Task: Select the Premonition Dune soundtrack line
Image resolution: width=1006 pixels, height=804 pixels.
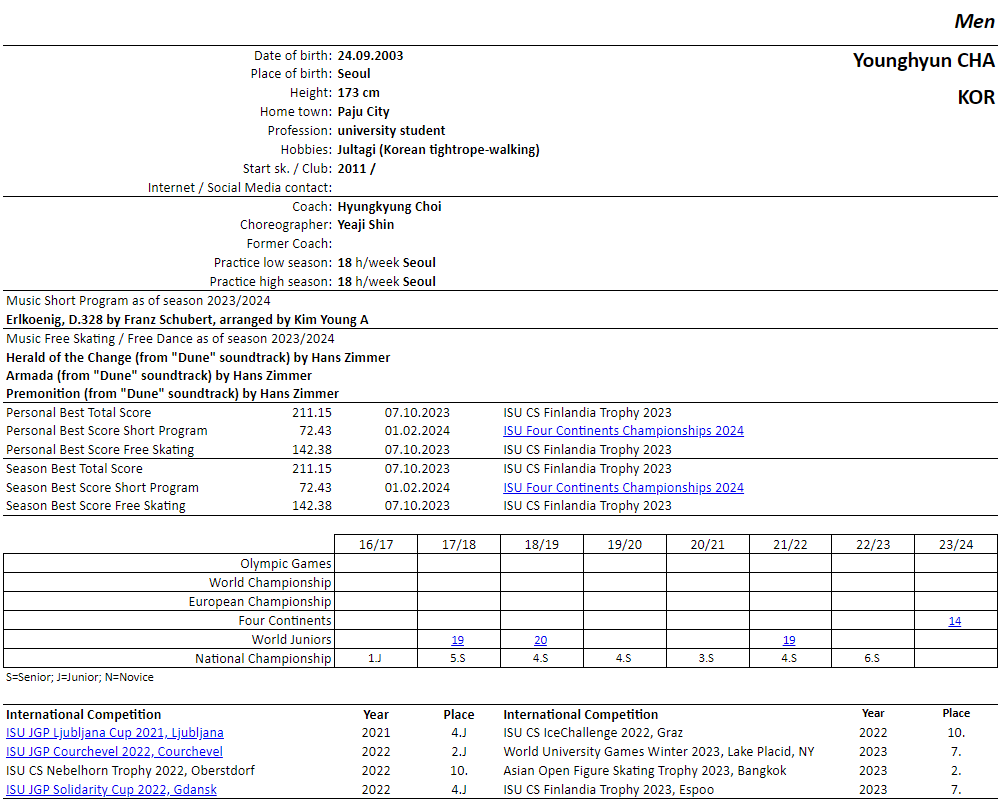Action: tap(172, 393)
